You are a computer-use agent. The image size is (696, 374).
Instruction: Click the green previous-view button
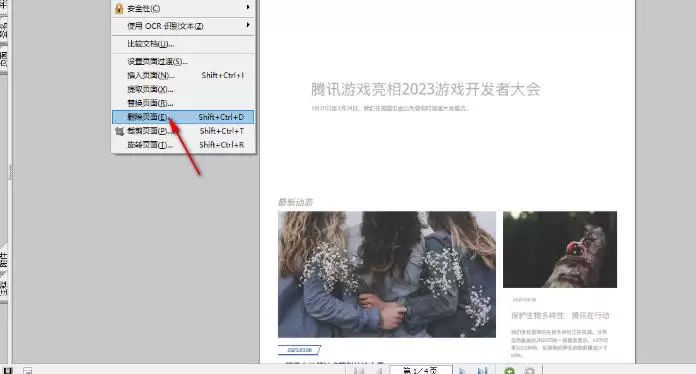(x=510, y=370)
